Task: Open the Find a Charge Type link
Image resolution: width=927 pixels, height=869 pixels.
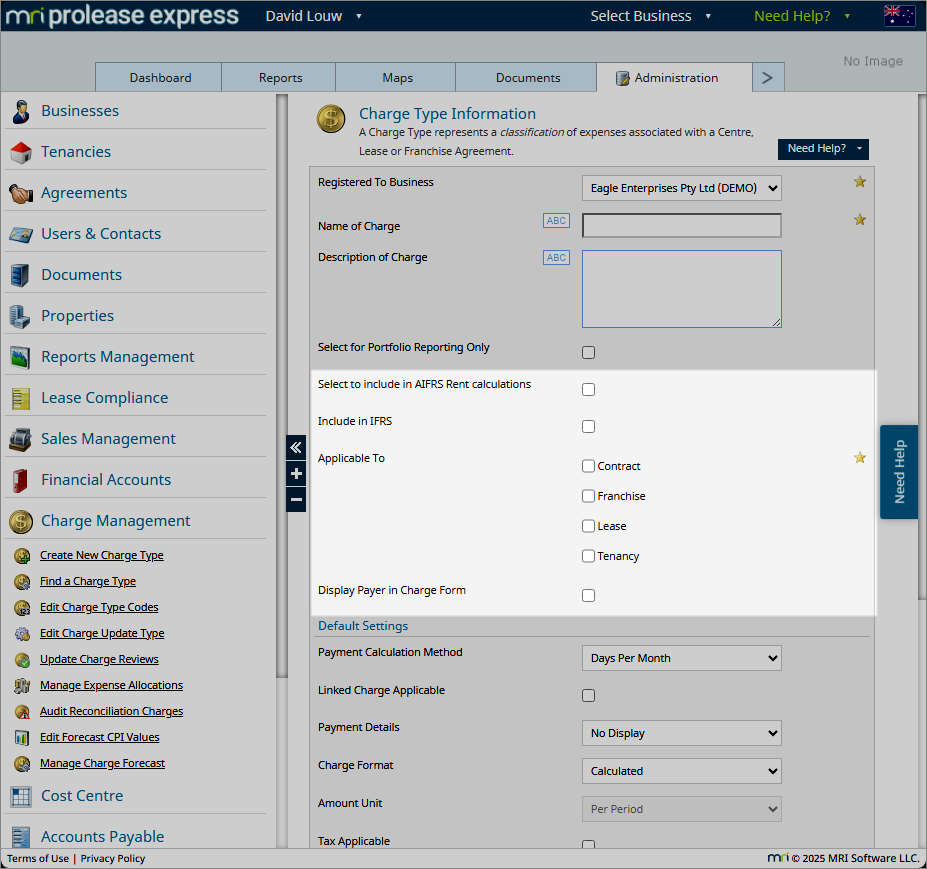Action: (x=88, y=582)
